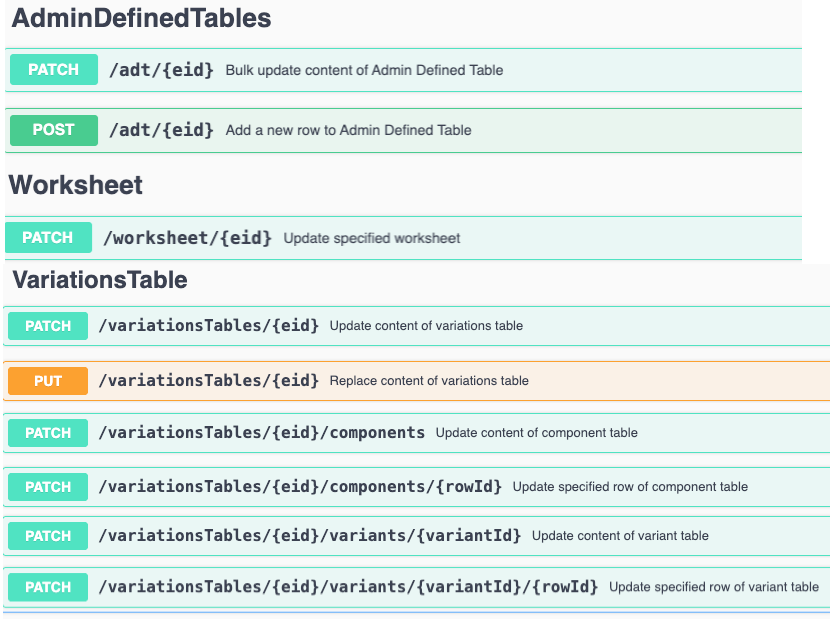The width and height of the screenshot is (832, 619).
Task: Click the PATCH badge for /adt/{eid}
Action: coord(54,70)
